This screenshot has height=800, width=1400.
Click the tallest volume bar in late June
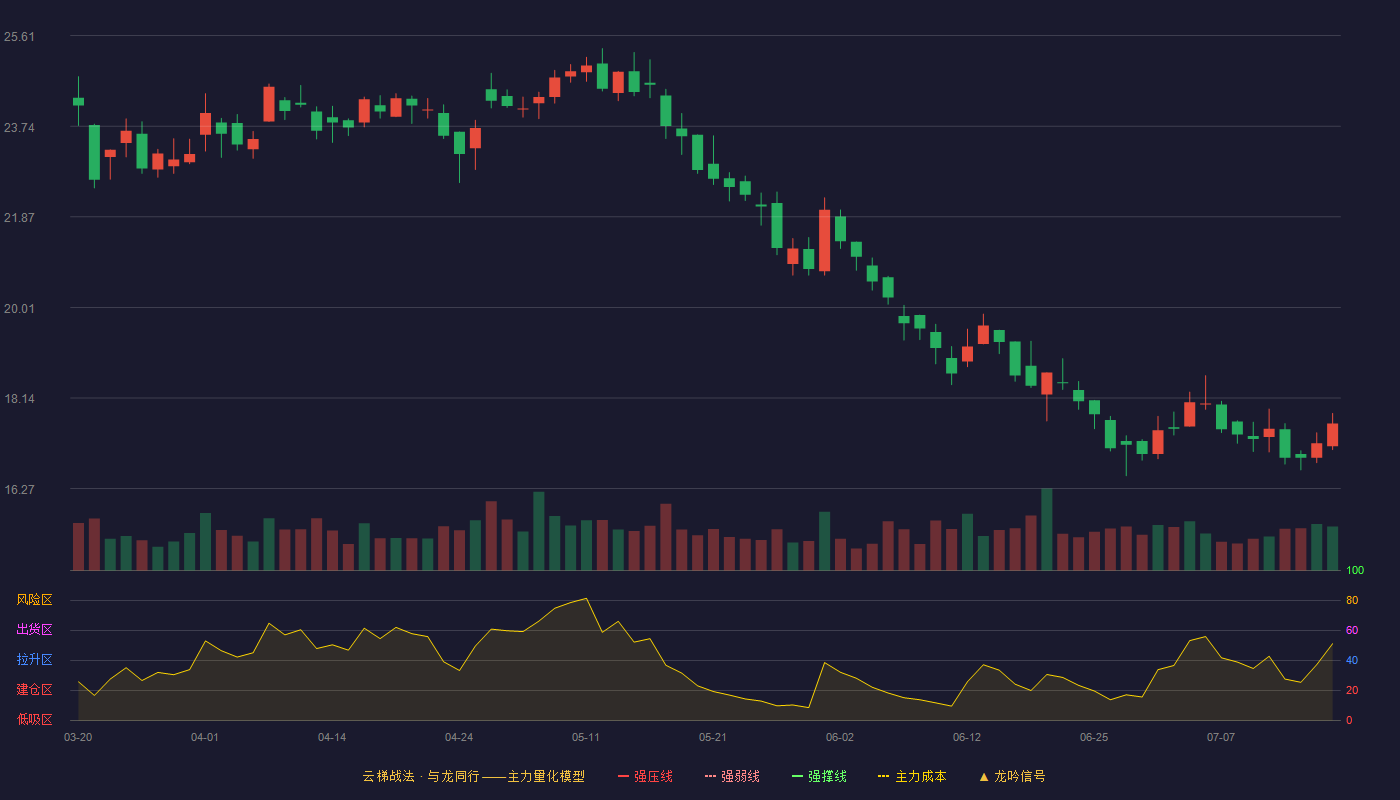click(x=1047, y=529)
